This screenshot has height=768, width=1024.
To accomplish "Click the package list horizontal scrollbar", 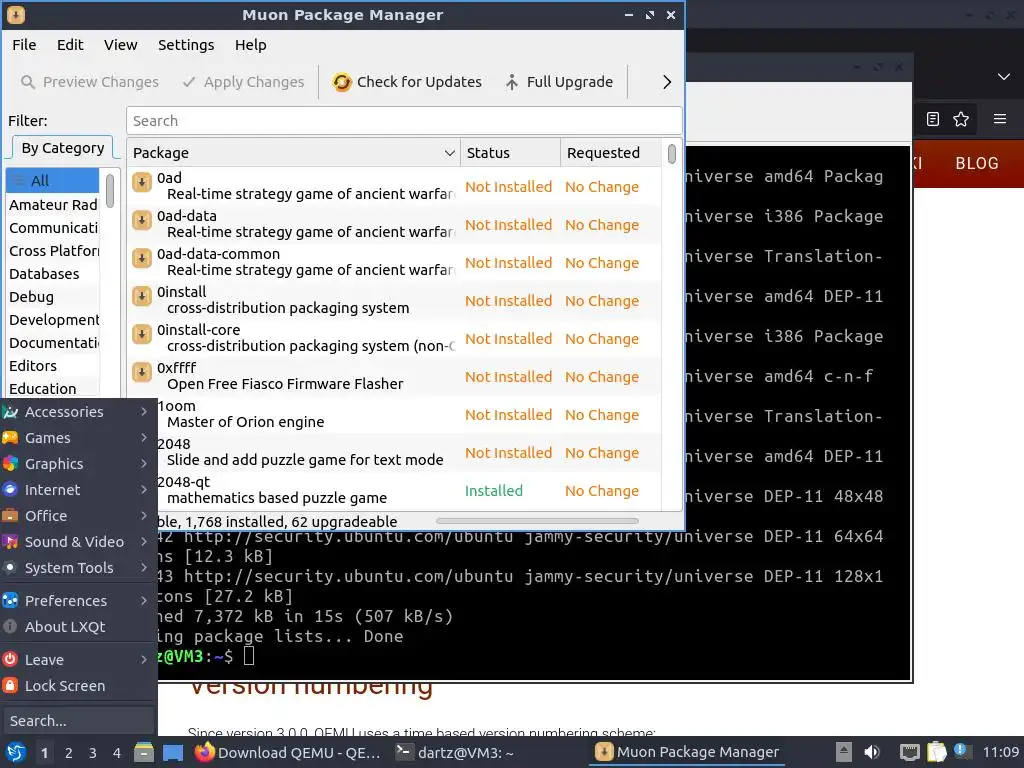I will pos(537,521).
